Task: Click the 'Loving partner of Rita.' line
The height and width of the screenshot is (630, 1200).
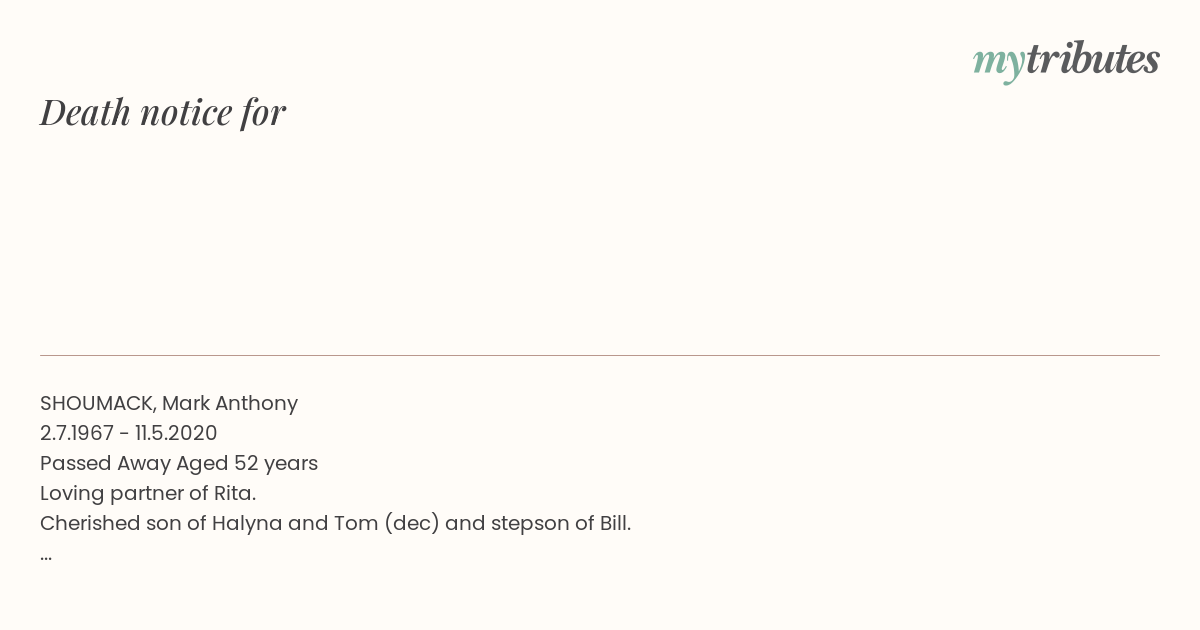Action: [148, 493]
